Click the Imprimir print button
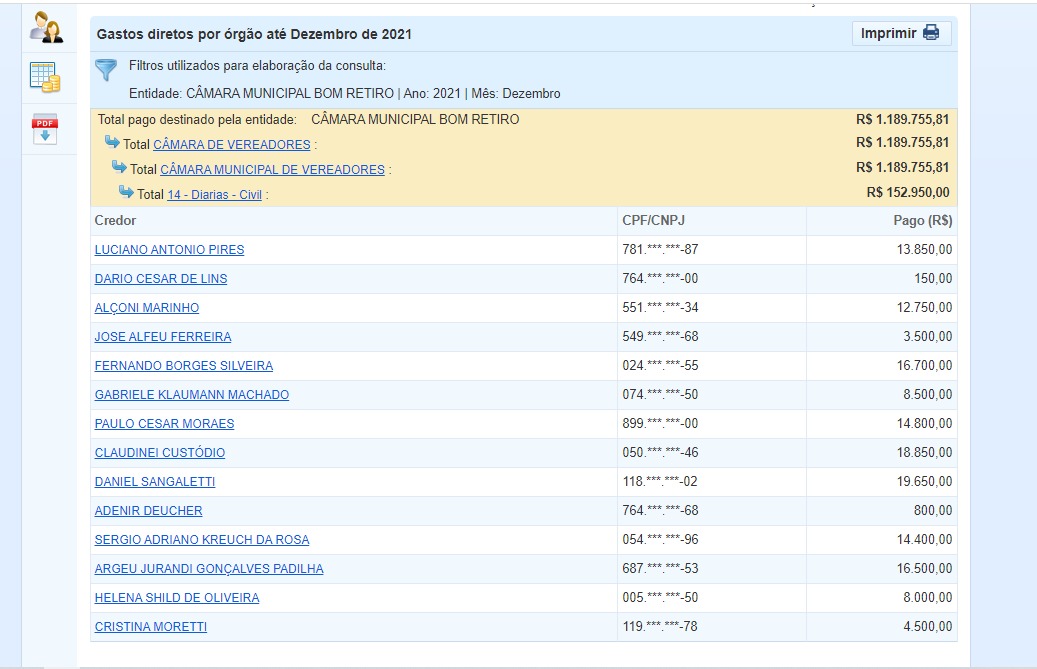Image resolution: width=1037 pixels, height=669 pixels. [900, 33]
